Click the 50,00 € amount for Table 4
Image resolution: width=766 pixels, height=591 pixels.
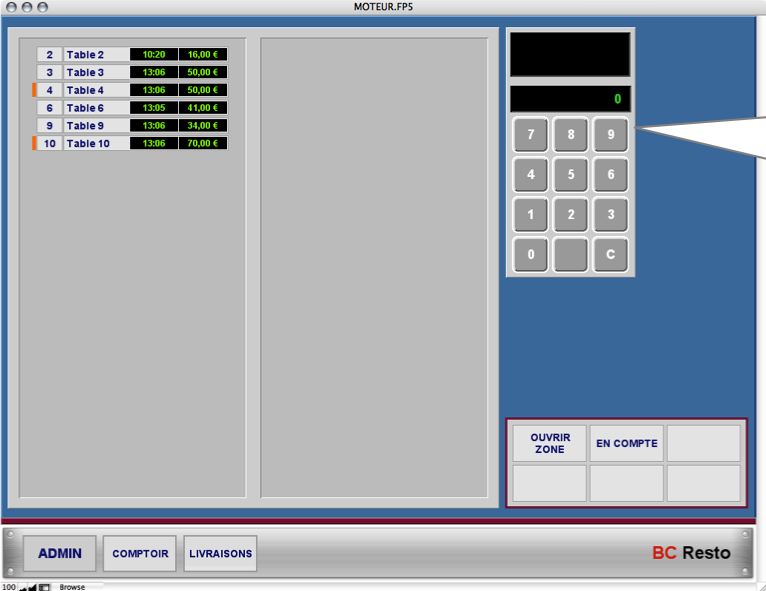(x=203, y=90)
